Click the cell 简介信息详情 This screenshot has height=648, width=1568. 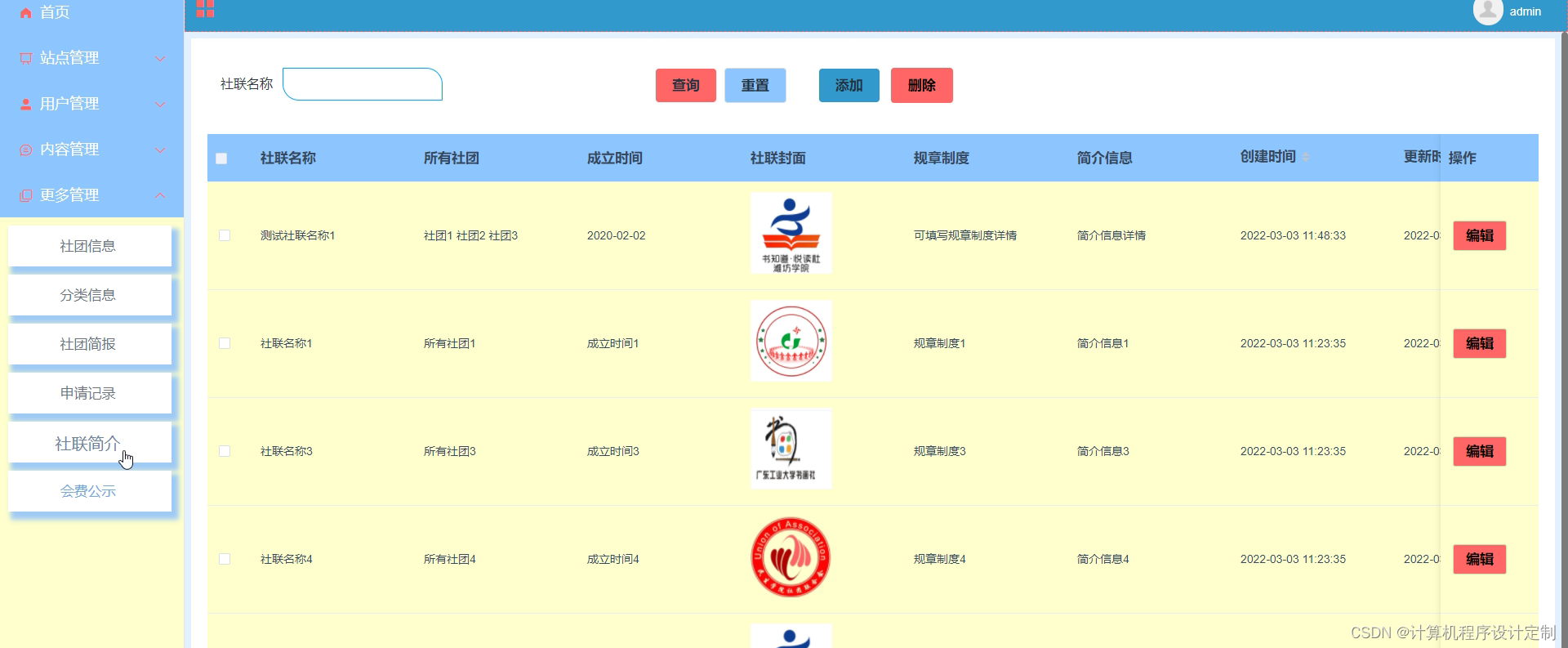pyautogui.click(x=1111, y=235)
